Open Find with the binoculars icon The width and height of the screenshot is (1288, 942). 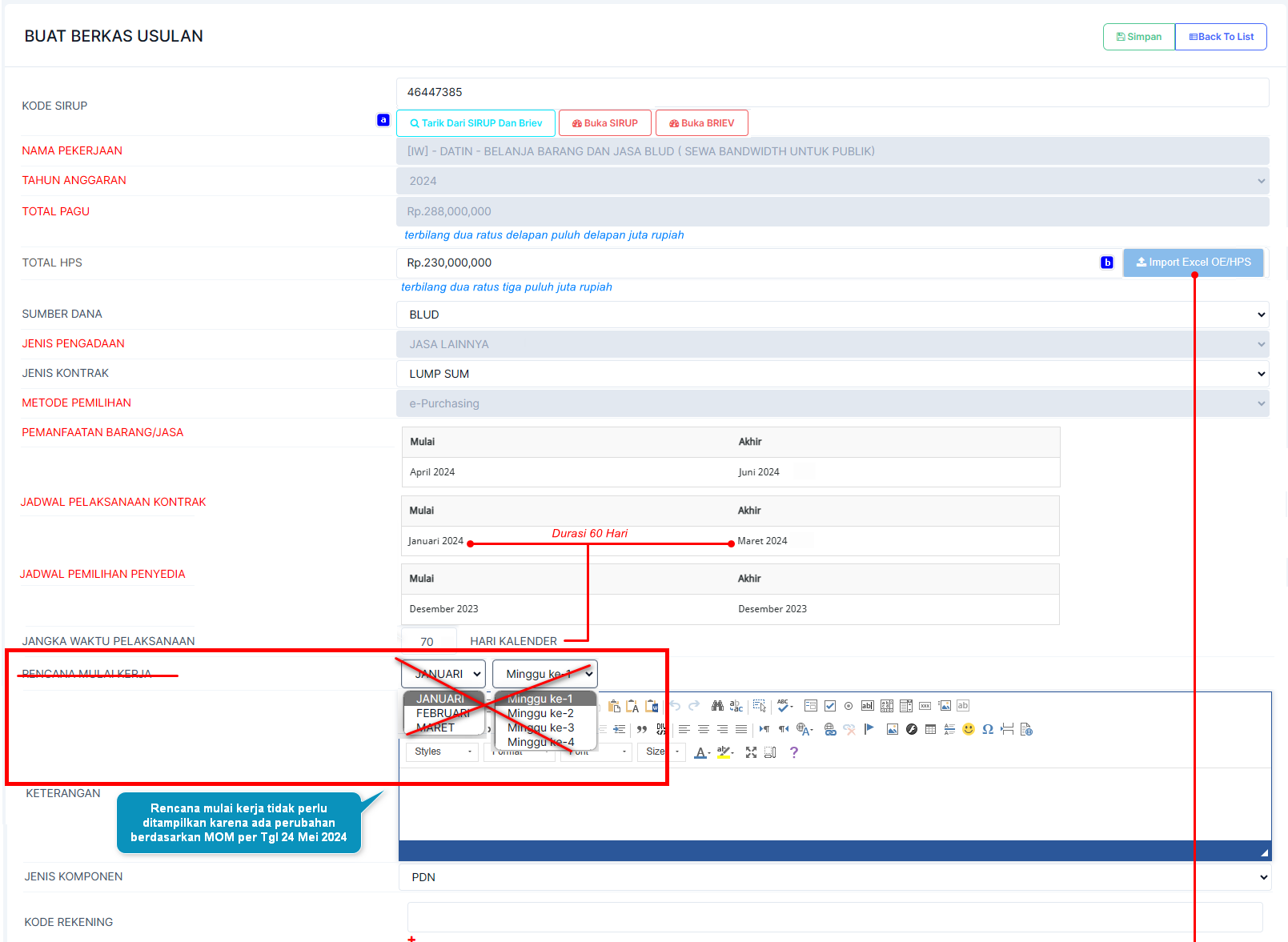click(717, 706)
